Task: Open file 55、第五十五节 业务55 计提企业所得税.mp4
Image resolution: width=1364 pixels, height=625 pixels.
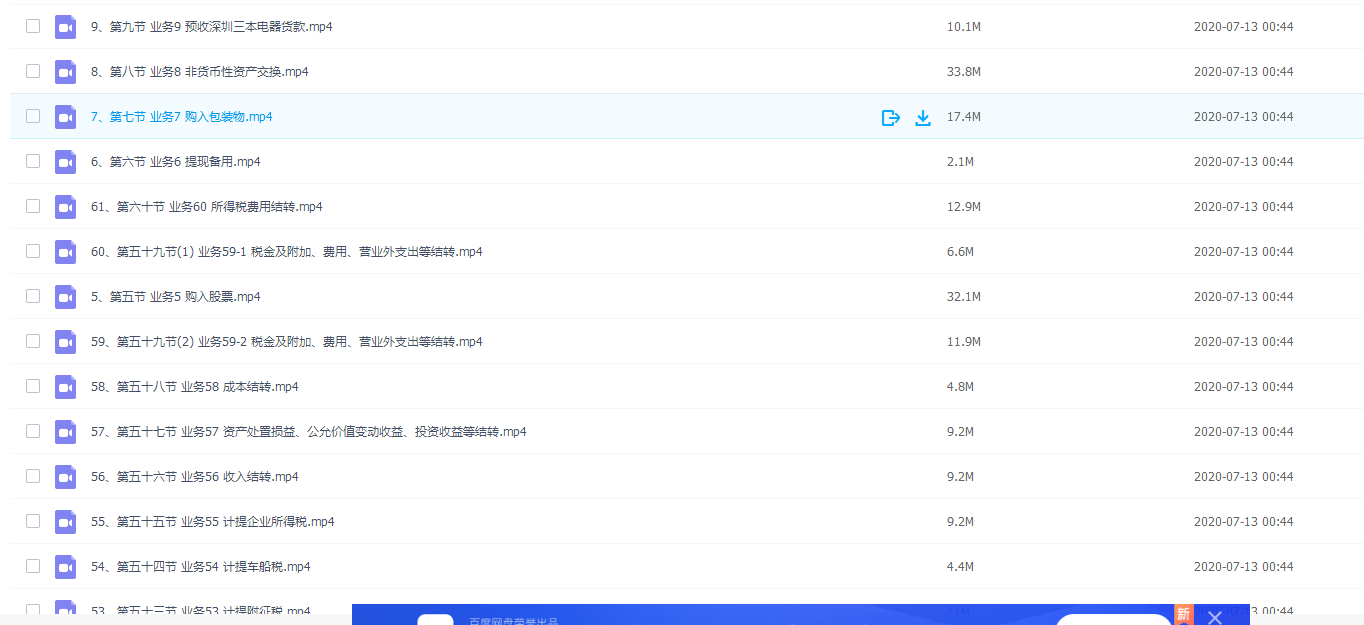Action: point(212,522)
